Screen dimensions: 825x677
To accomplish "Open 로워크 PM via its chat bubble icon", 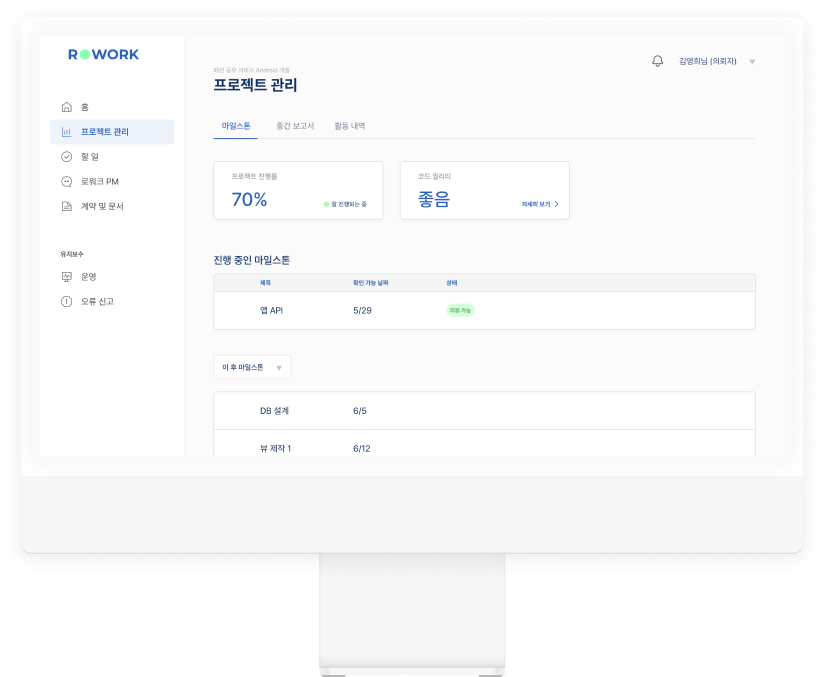I will [65, 181].
